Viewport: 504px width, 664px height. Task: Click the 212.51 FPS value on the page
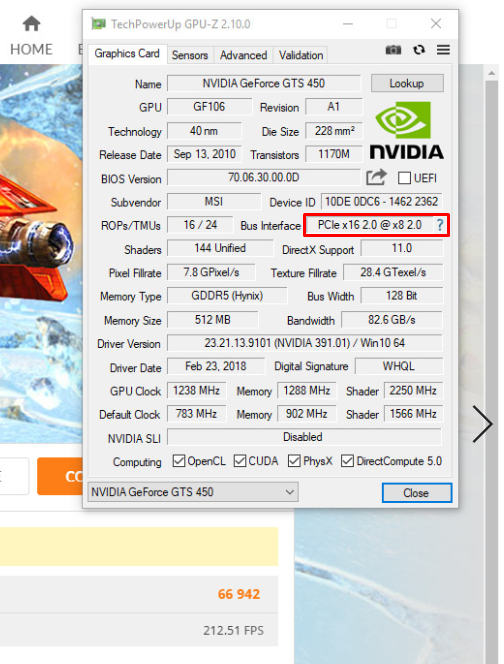click(233, 631)
